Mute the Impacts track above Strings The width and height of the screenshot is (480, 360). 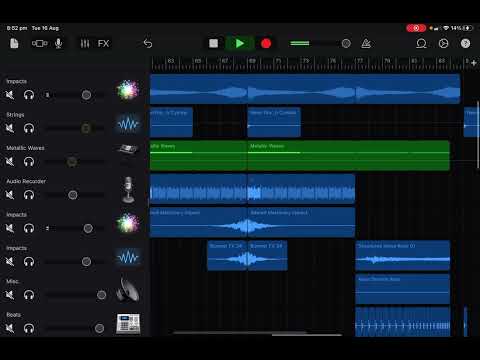(x=10, y=95)
